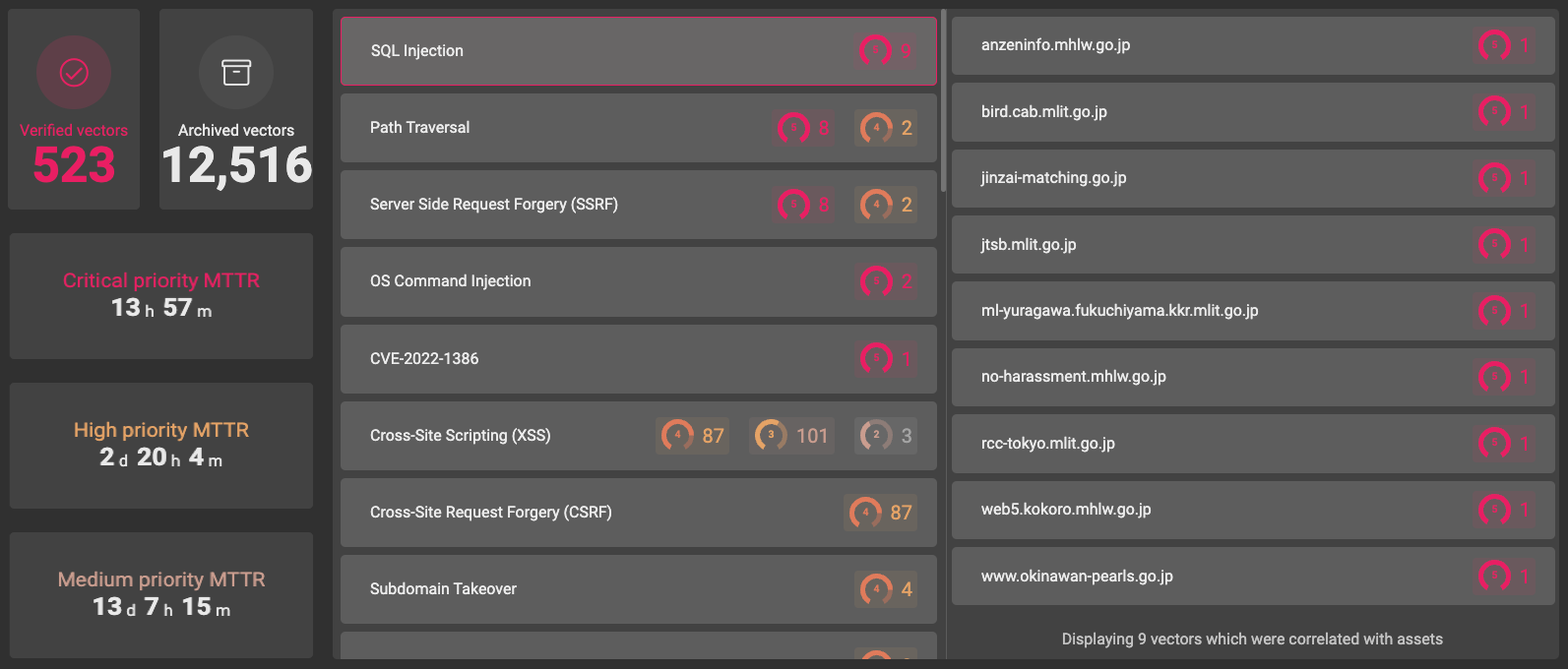
Task: Click the checkmark icon above Verified vectors
Action: coord(73,72)
